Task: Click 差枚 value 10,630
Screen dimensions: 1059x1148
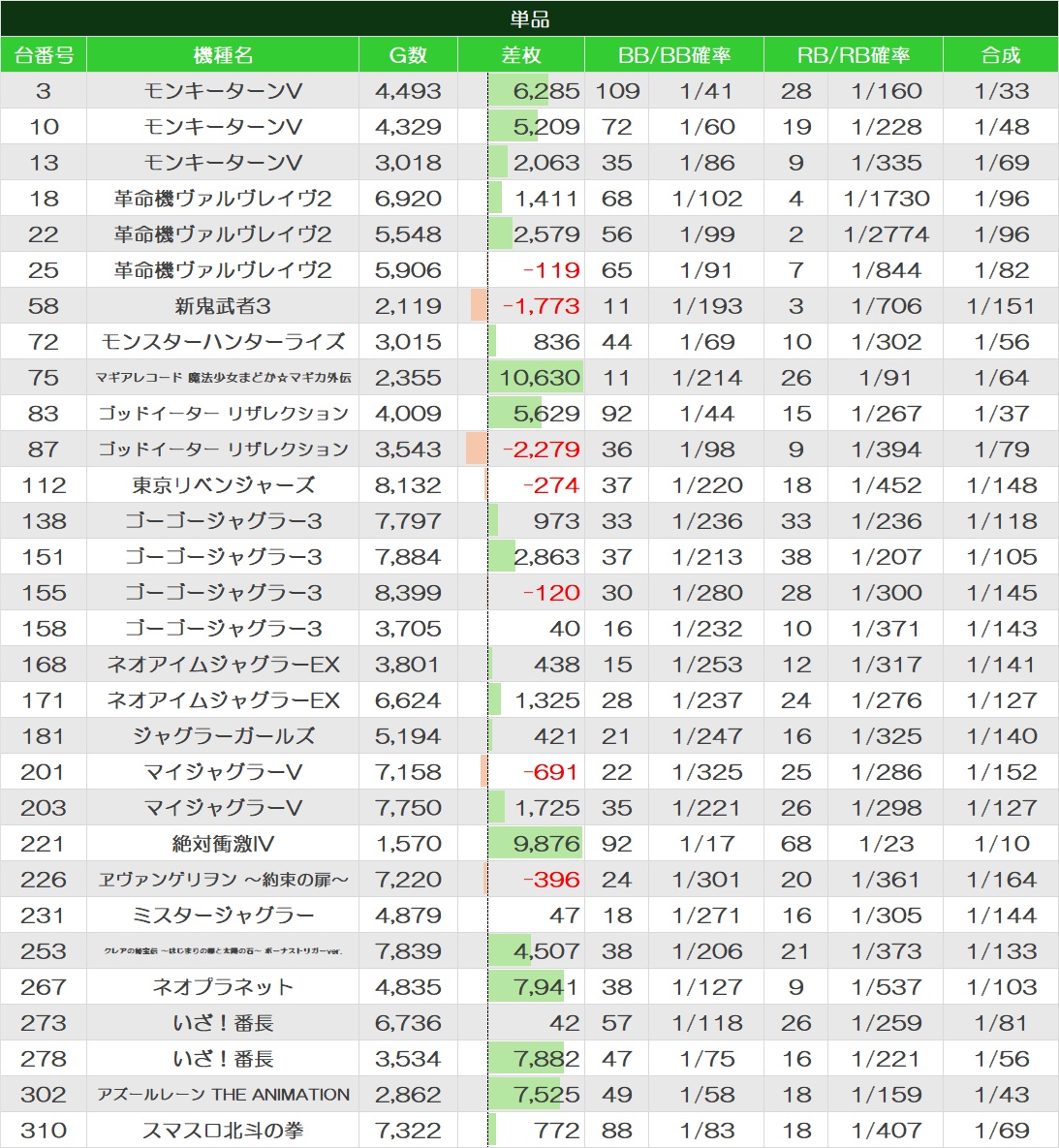Action: (x=540, y=378)
